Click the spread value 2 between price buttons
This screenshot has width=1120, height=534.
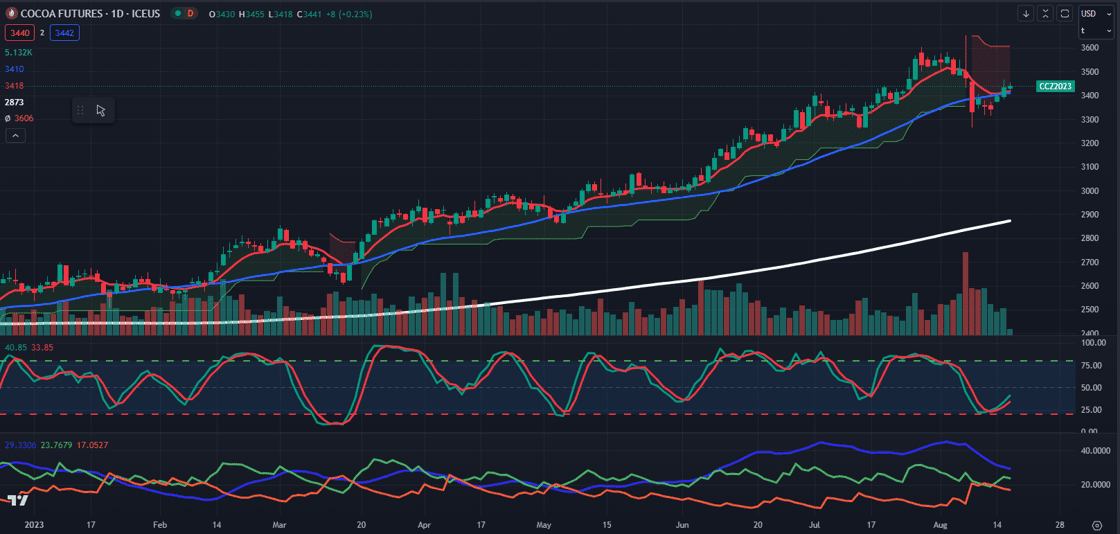(41, 33)
